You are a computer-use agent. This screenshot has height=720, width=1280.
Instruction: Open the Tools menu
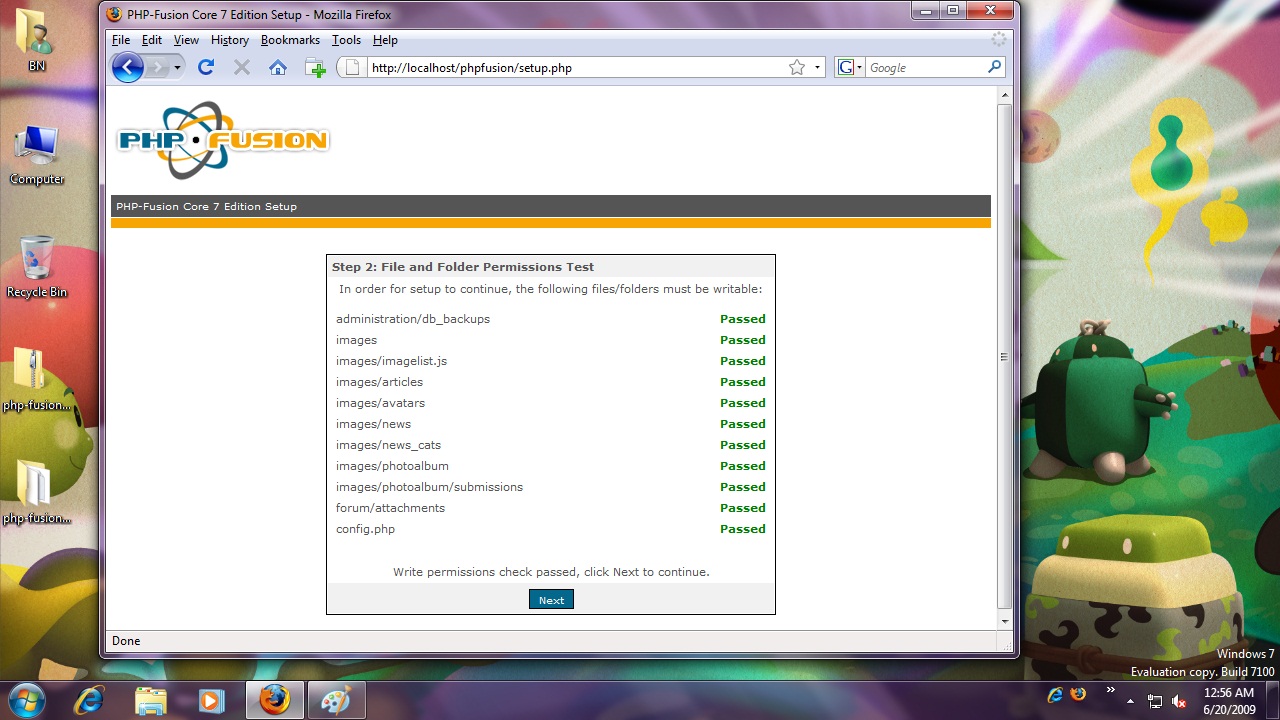pos(346,40)
